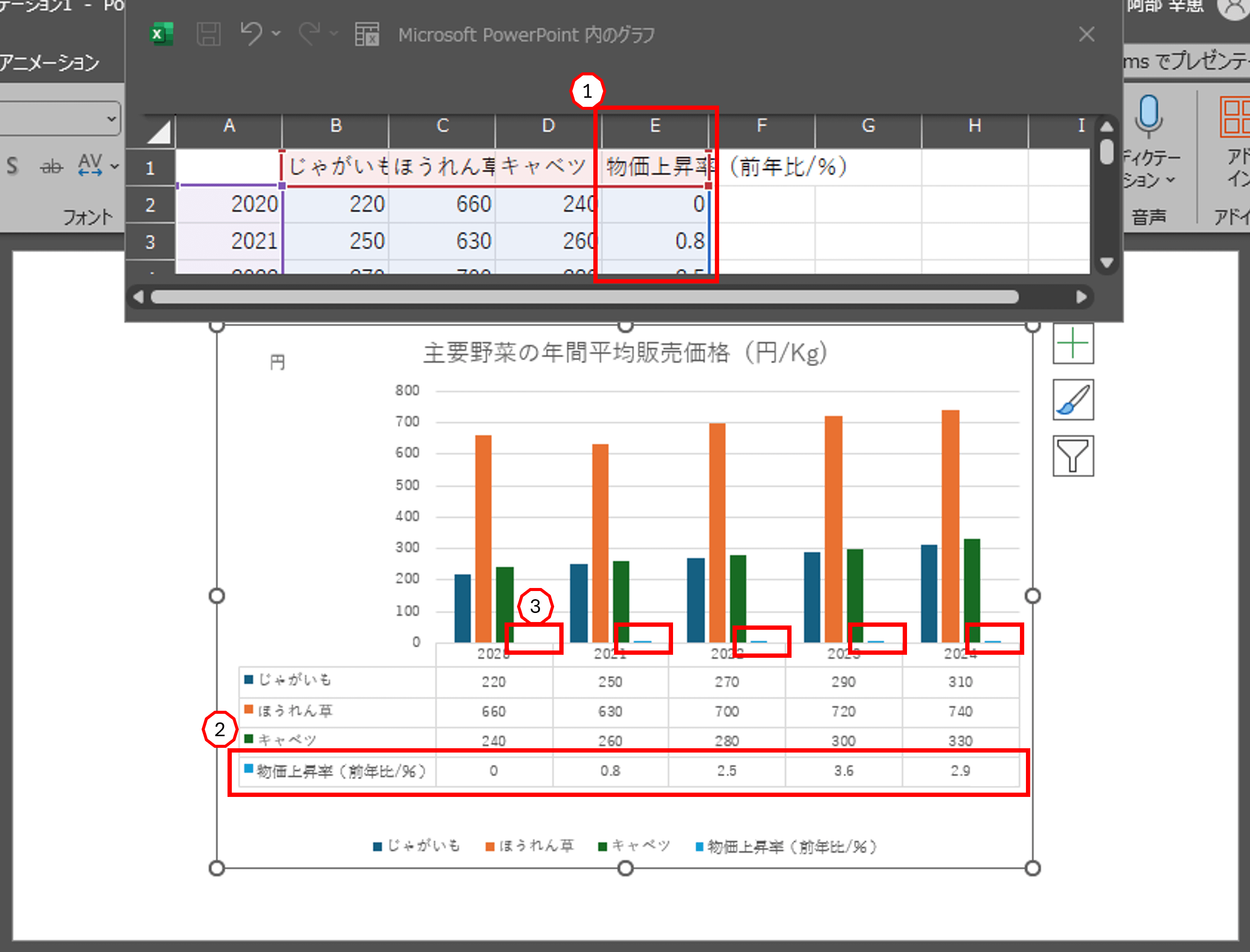Click the horizontal scrollbar thumb
The width and height of the screenshot is (1250, 952).
tap(584, 297)
